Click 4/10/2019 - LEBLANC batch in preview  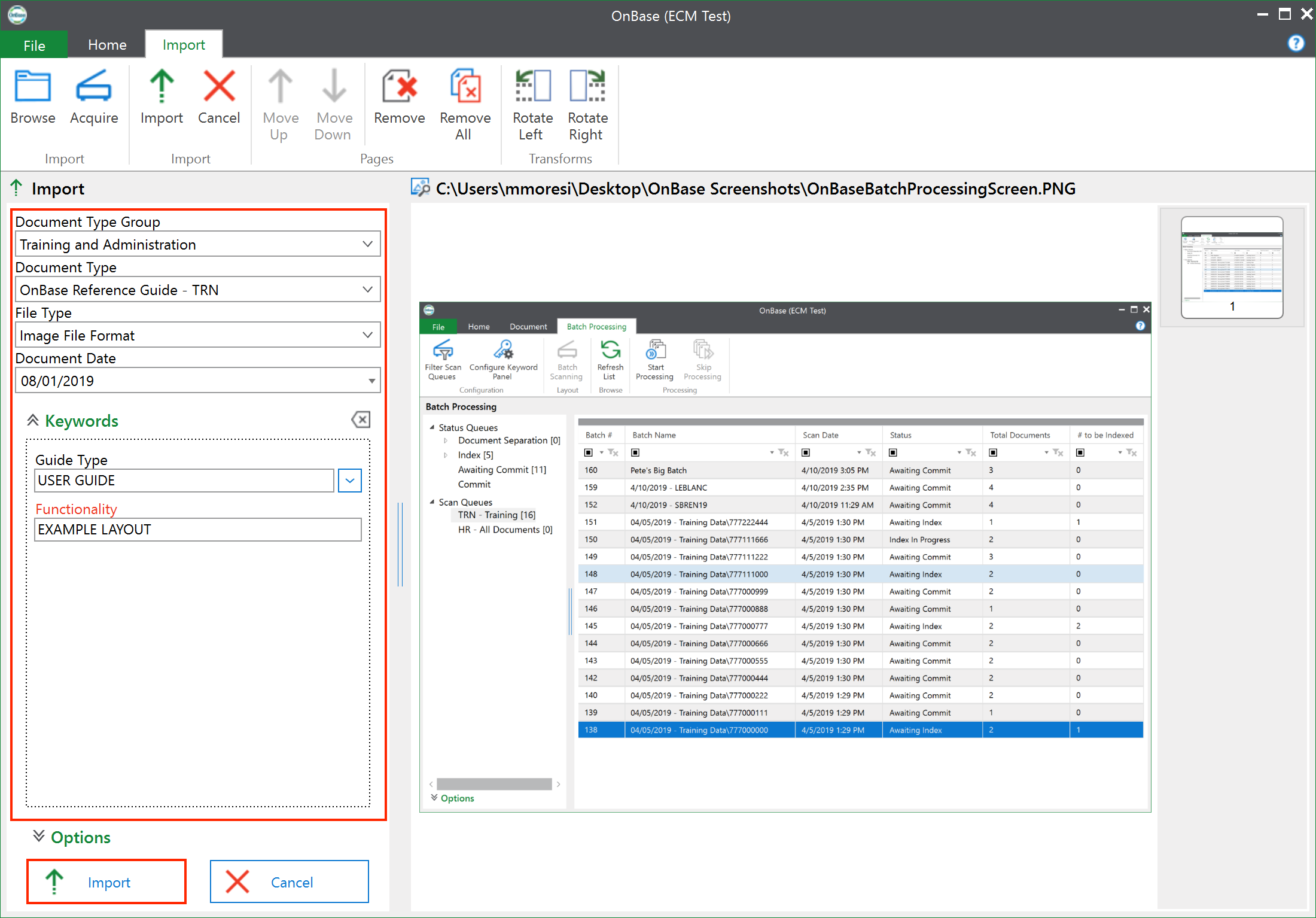(x=669, y=488)
